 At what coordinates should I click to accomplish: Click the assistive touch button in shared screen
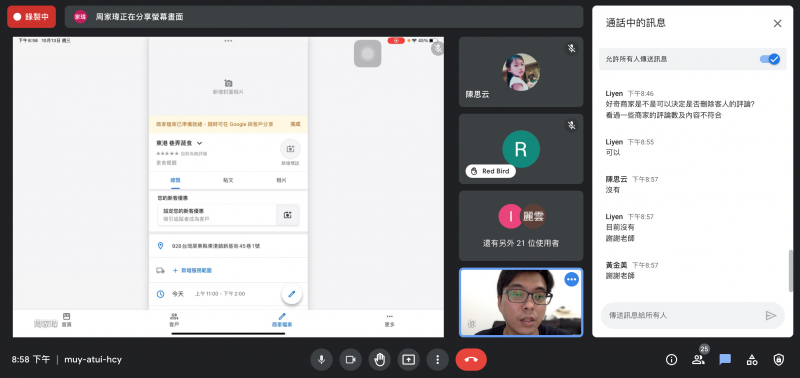[x=367, y=54]
